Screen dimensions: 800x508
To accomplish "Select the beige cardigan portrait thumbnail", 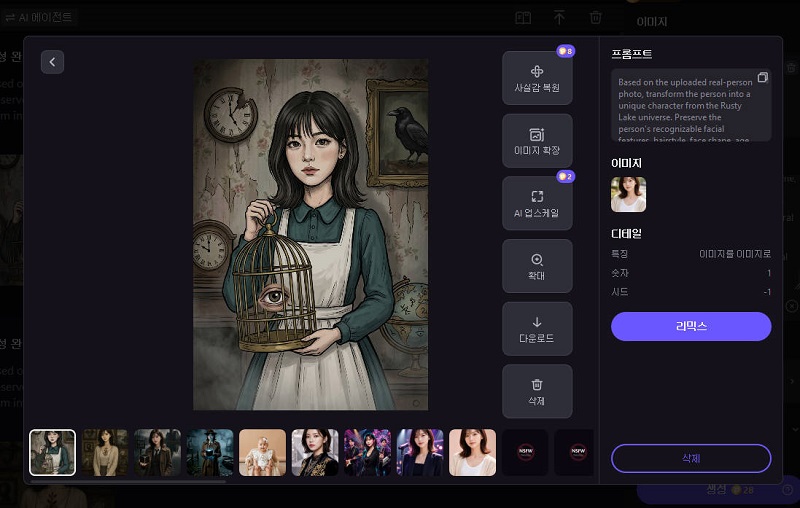I will tap(105, 452).
